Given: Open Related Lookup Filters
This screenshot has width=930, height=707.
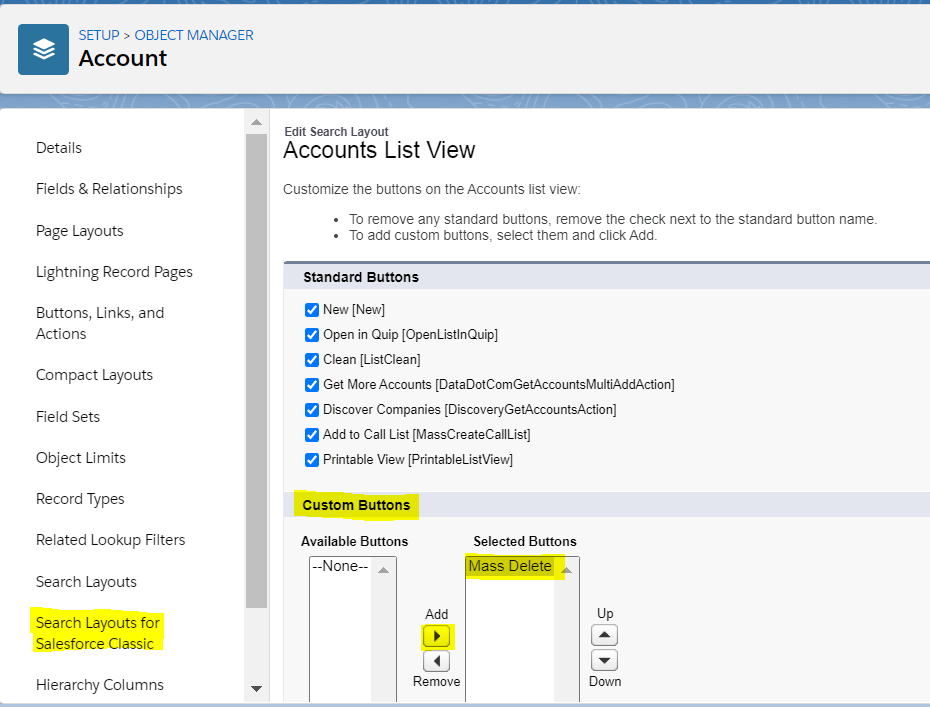Looking at the screenshot, I should [110, 540].
